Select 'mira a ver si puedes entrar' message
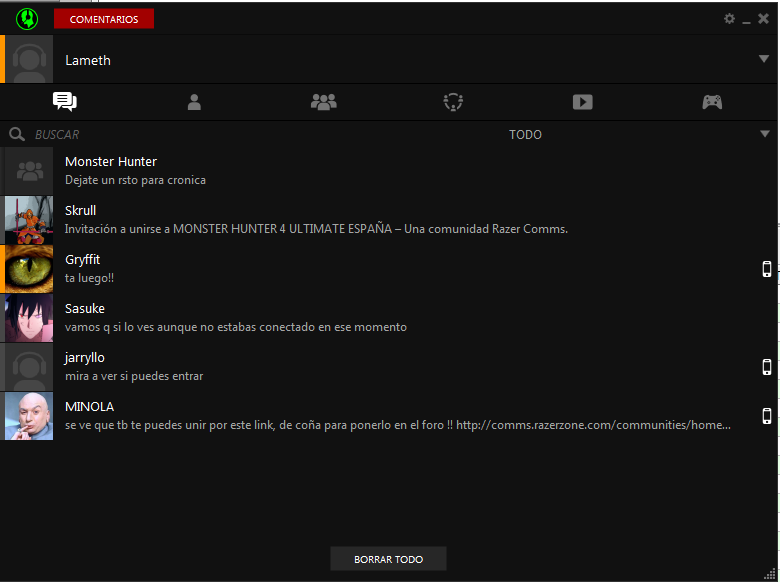780x582 pixels. [x=134, y=376]
